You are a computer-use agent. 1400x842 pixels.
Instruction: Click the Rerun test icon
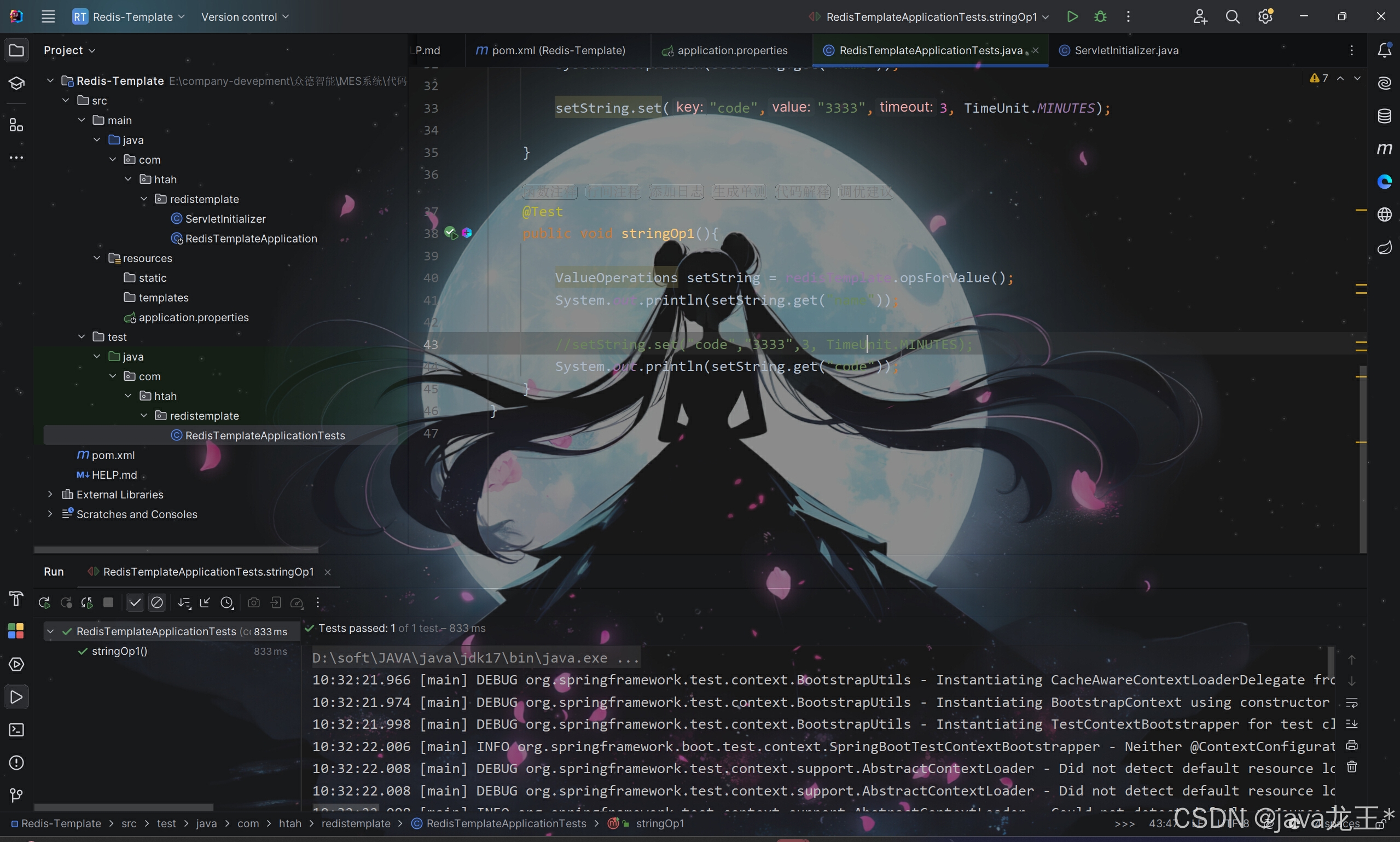(44, 602)
